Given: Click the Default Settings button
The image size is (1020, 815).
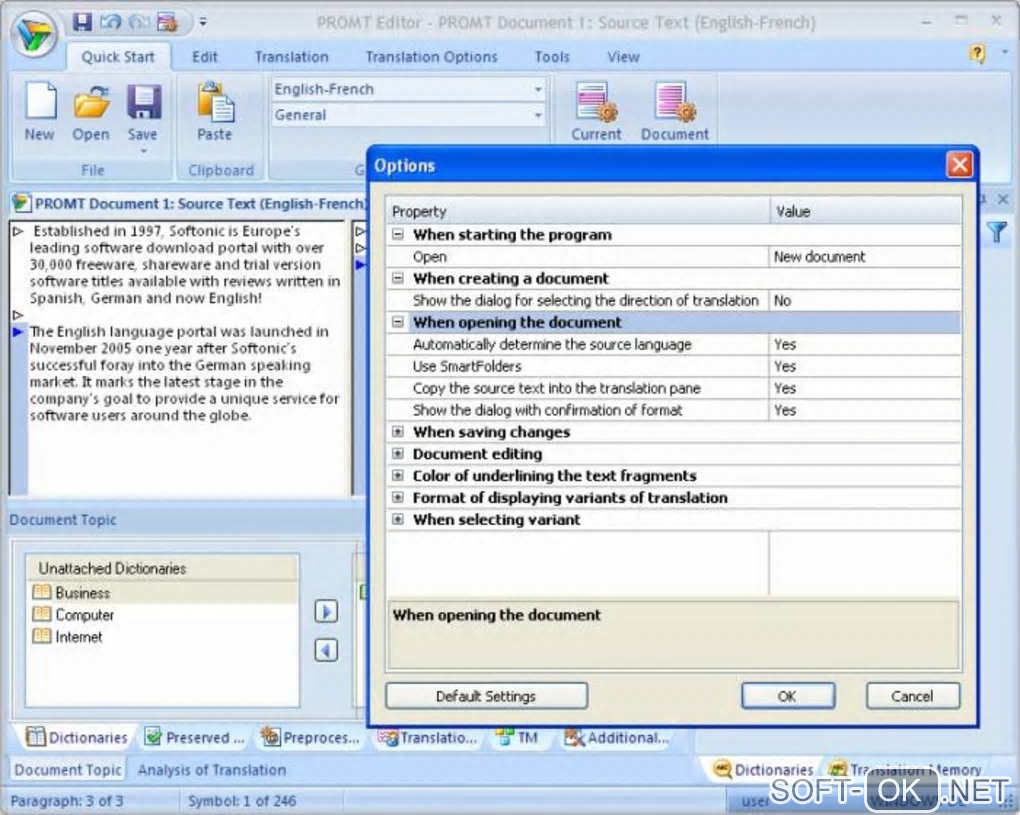Looking at the screenshot, I should tap(487, 696).
